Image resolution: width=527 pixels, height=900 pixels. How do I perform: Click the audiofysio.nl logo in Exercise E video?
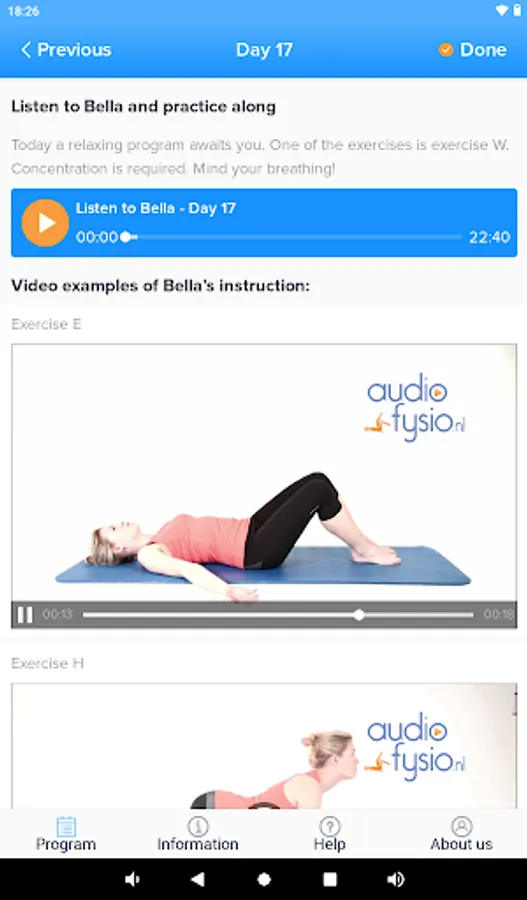415,408
